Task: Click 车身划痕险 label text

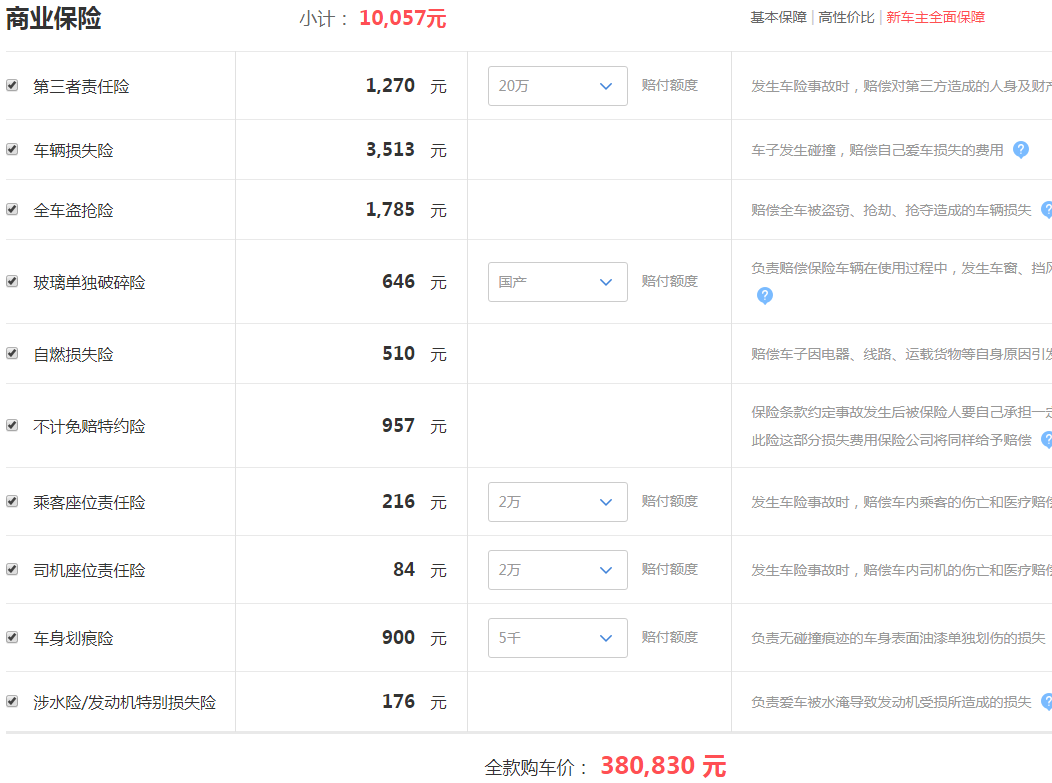Action: (73, 638)
